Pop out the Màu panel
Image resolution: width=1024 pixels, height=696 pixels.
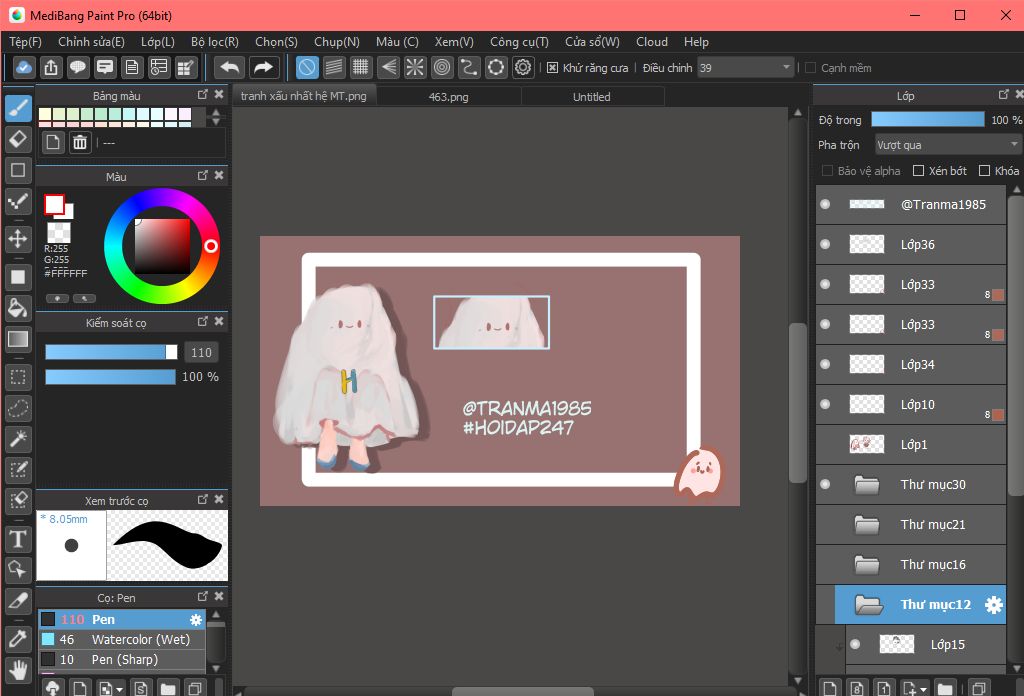coord(202,175)
